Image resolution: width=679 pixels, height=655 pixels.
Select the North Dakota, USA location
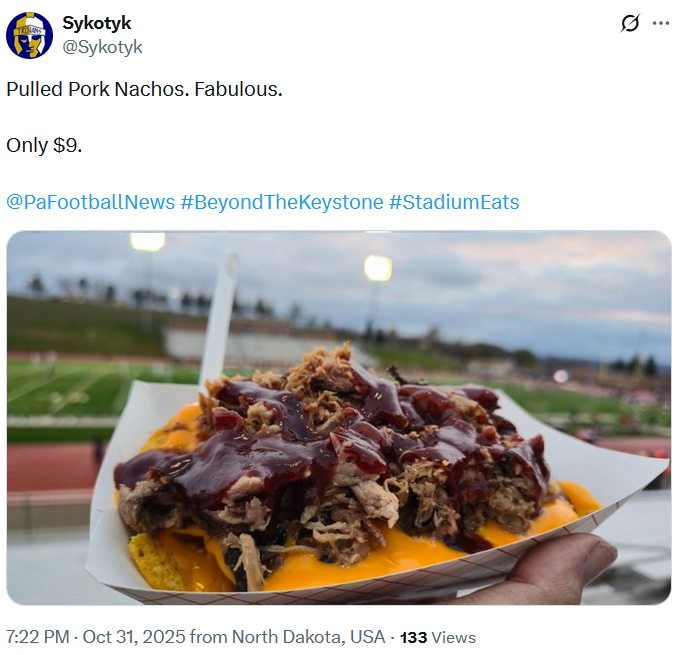308,637
